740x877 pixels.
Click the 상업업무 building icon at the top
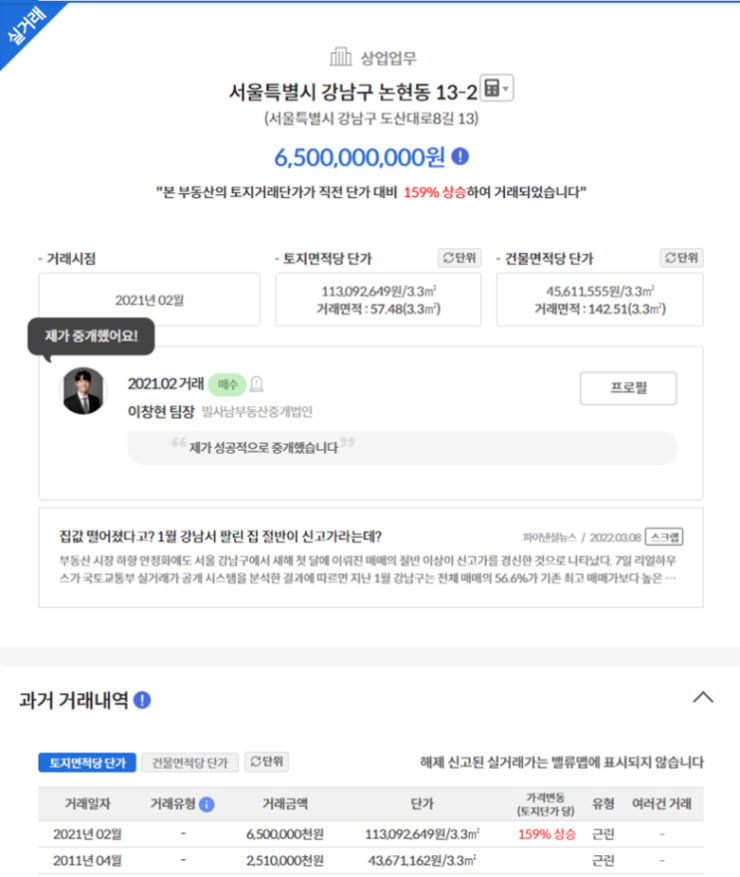[340, 56]
